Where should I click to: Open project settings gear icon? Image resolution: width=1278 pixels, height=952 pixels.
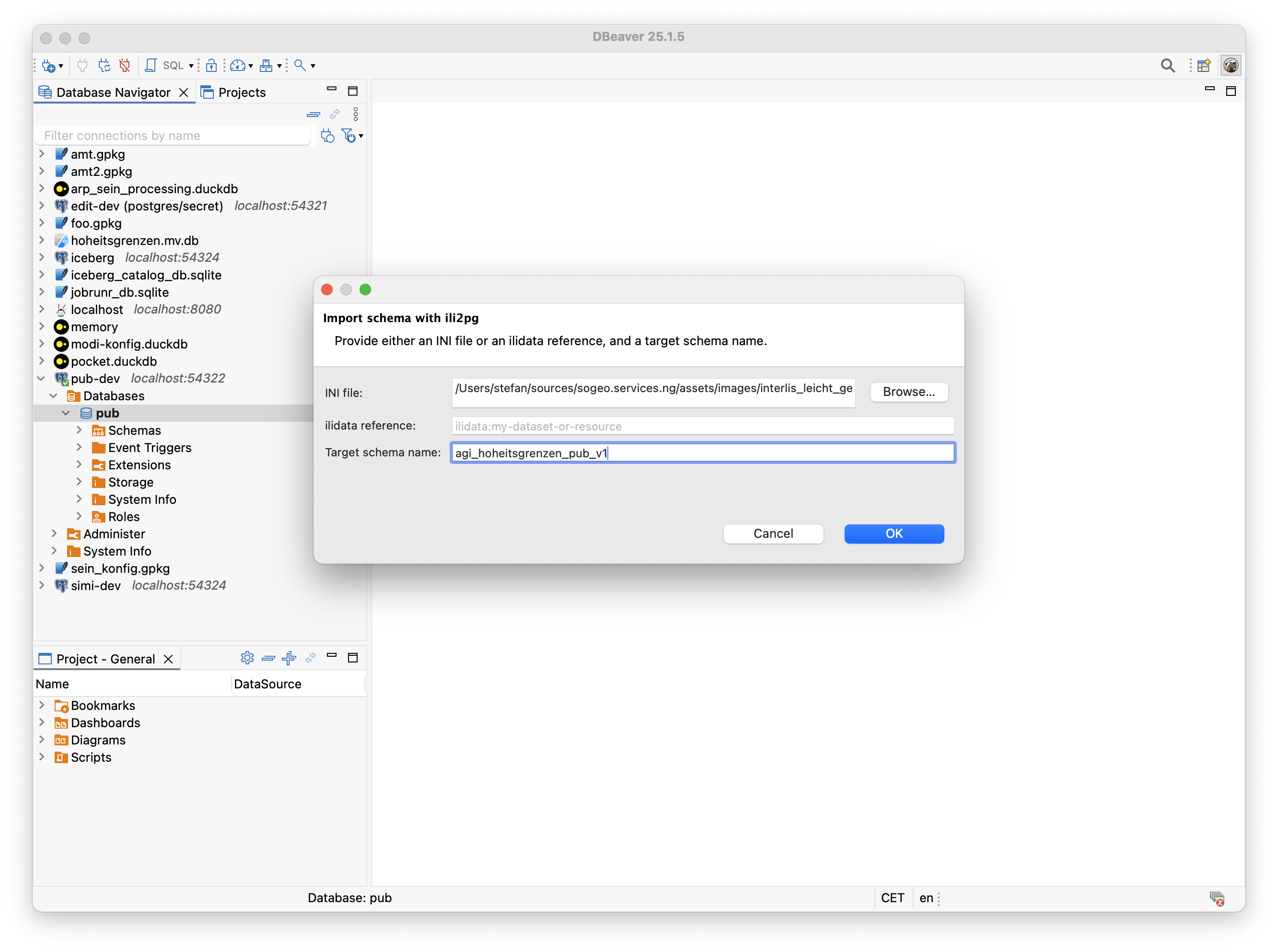247,658
